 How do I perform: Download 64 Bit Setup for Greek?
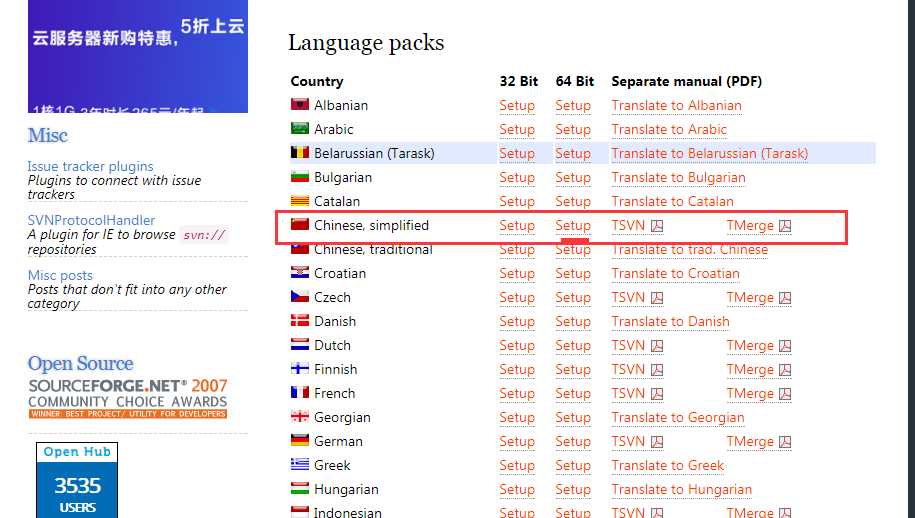[572, 465]
